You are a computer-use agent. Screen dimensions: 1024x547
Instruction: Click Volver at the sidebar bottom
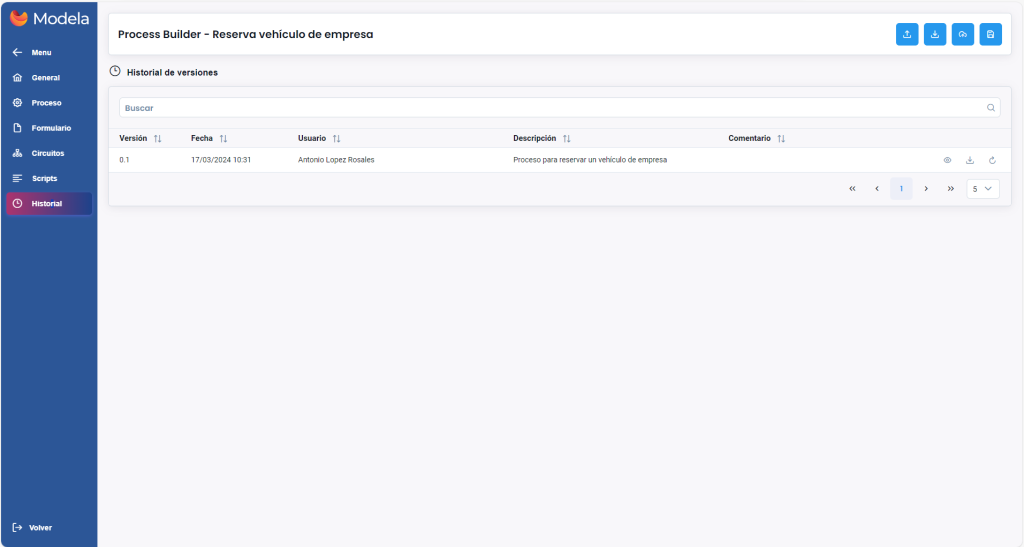tap(40, 527)
